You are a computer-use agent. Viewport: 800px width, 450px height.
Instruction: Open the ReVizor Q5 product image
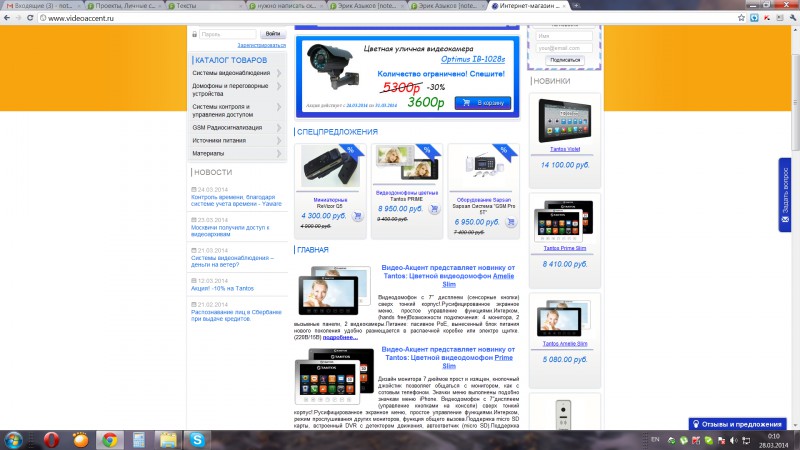(330, 167)
